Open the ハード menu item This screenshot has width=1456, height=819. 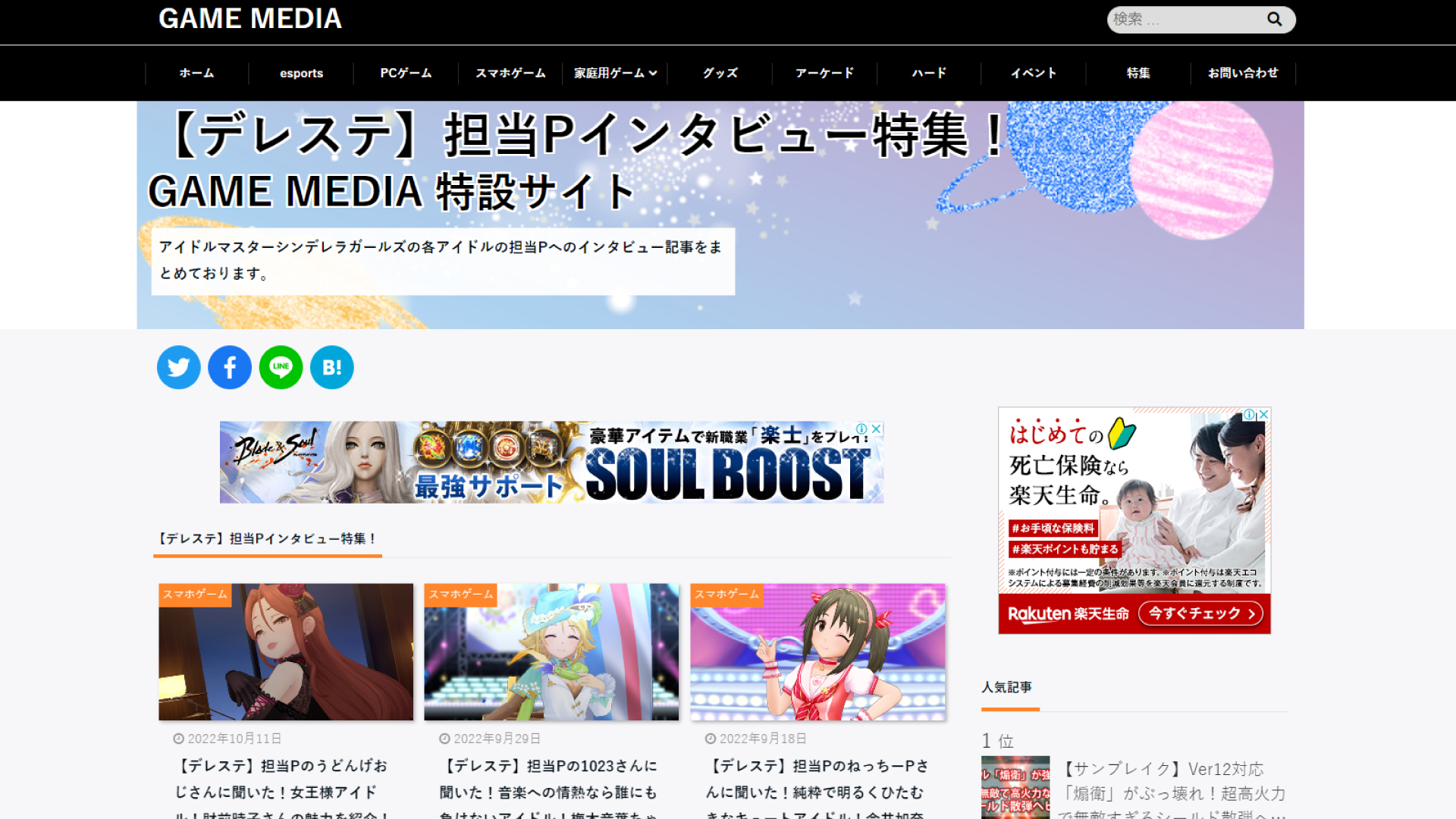point(929,73)
